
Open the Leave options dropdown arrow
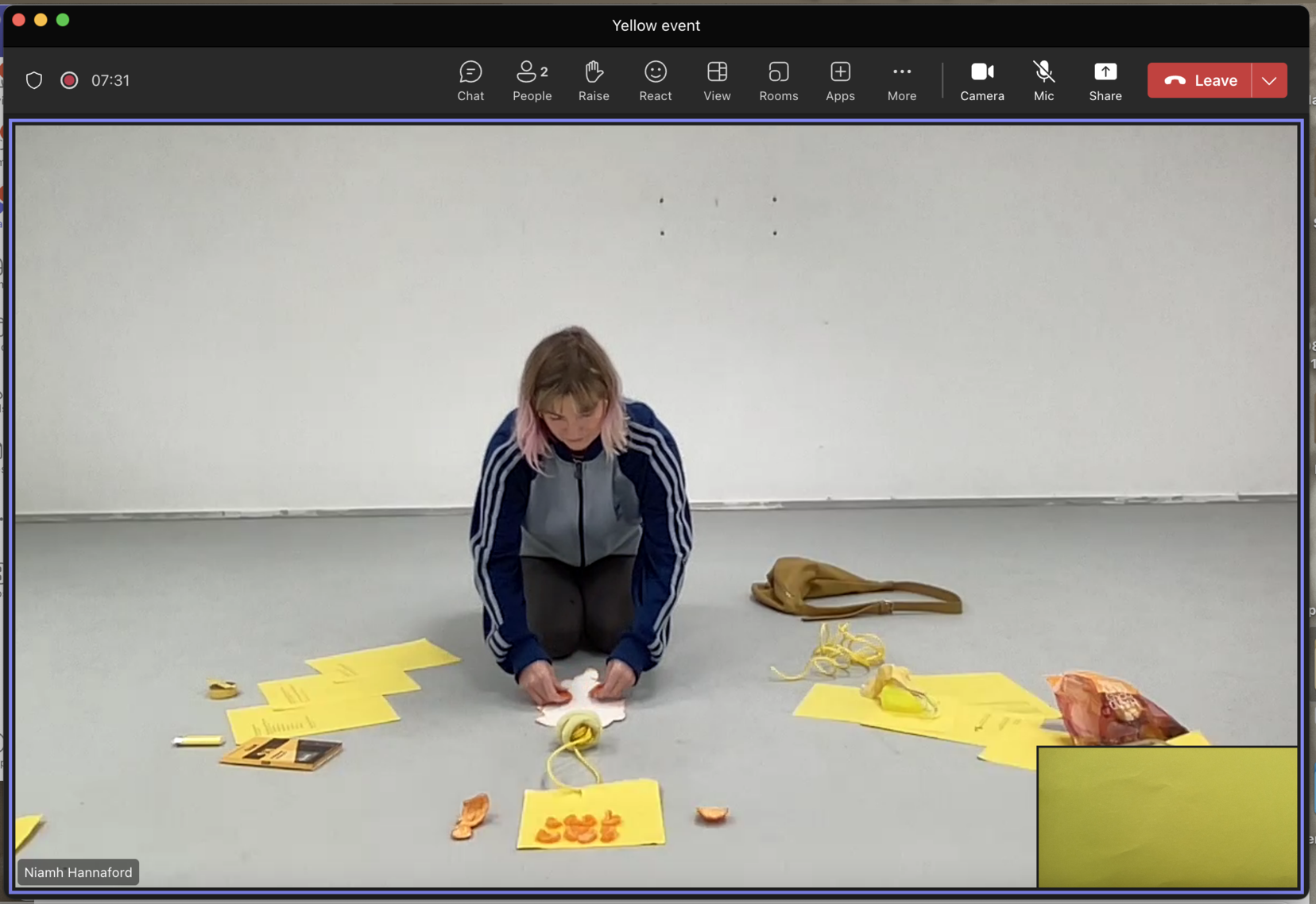pyautogui.click(x=1269, y=80)
